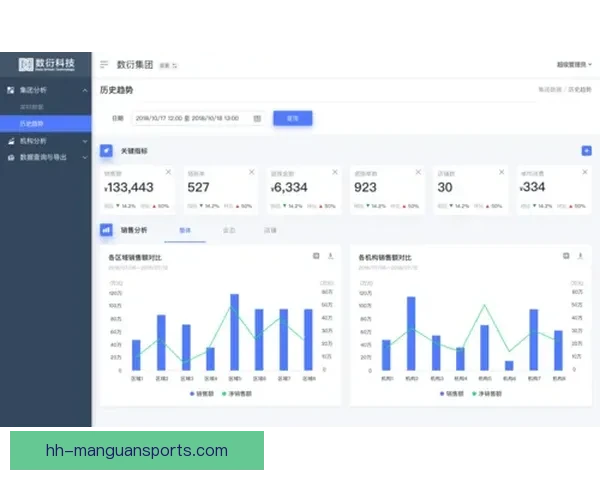Toggle 净销售额 legend in 各机构 chart
This screenshot has width=600, height=480.
pos(487,393)
